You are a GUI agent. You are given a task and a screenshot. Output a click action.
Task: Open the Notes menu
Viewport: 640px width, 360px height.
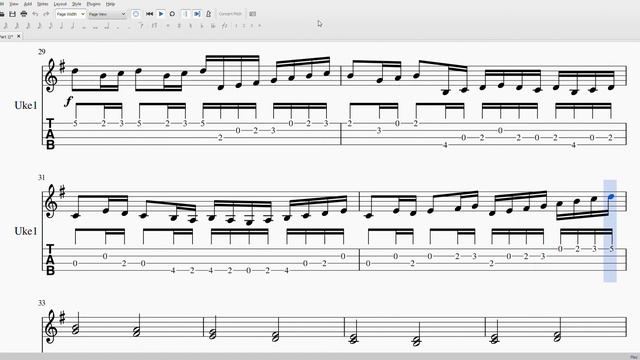(x=42, y=4)
